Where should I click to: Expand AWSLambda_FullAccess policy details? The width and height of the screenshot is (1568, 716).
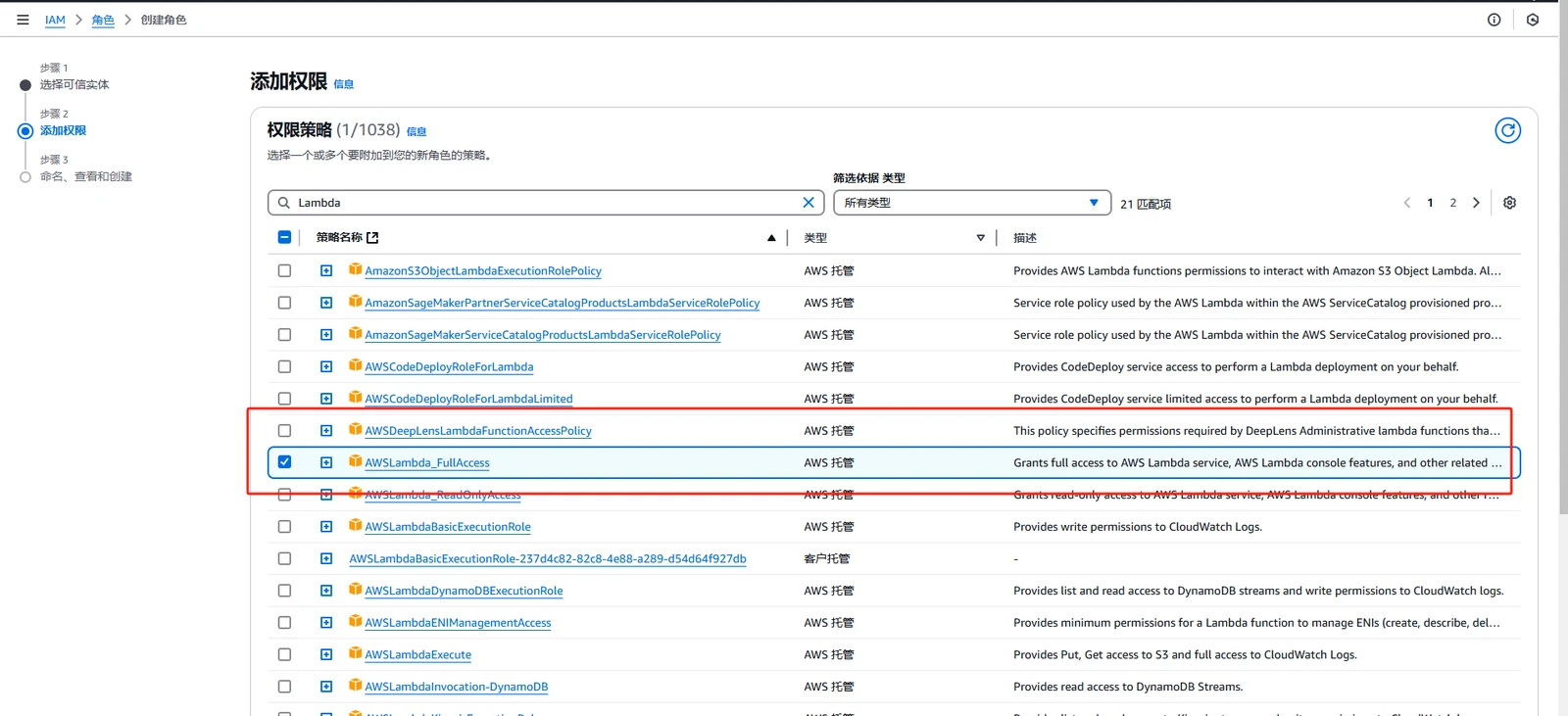326,462
